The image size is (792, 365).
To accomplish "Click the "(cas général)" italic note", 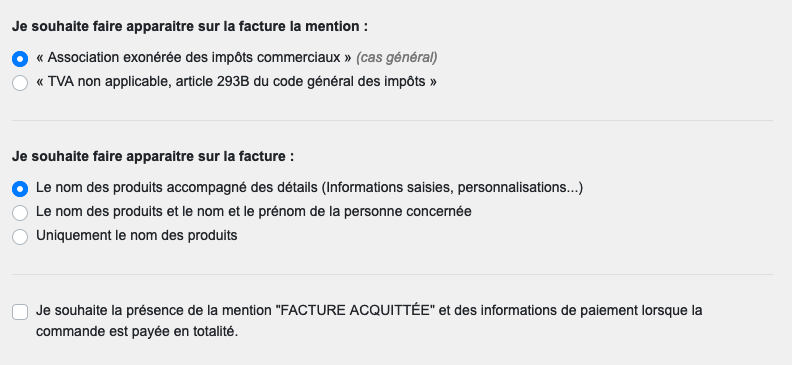I will pyautogui.click(x=397, y=58).
